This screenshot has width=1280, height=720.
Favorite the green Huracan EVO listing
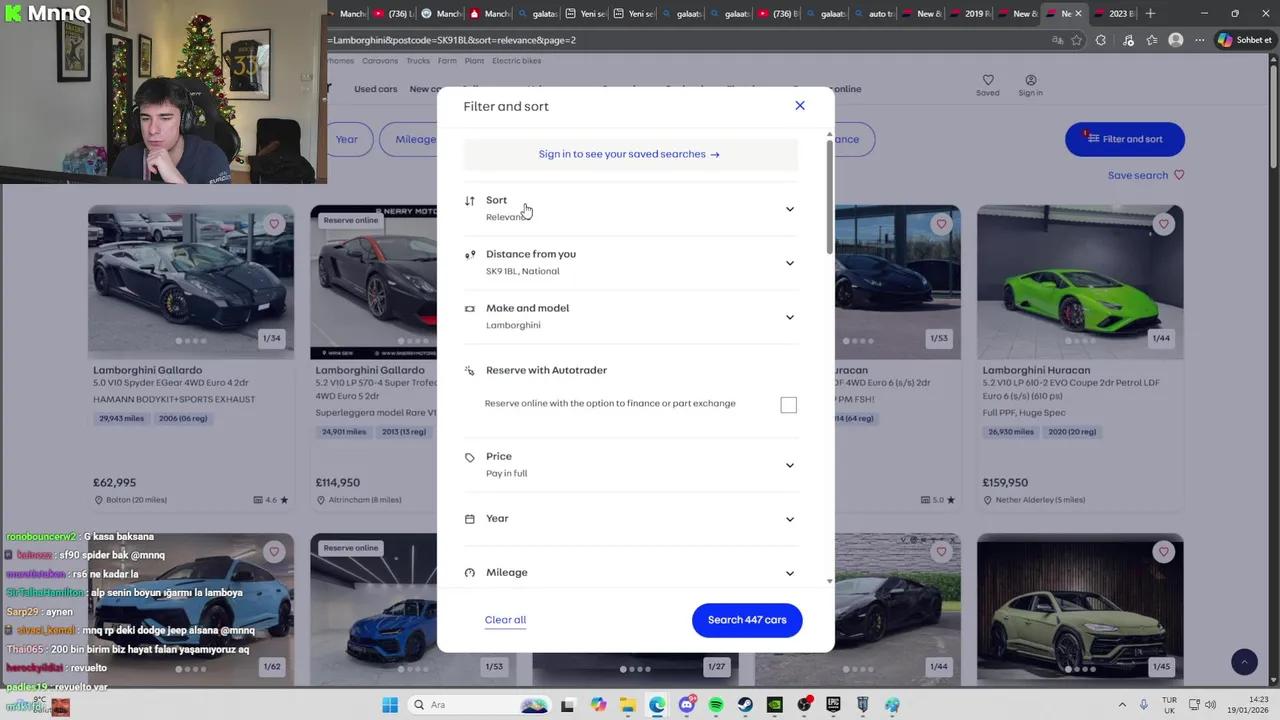click(x=1163, y=224)
